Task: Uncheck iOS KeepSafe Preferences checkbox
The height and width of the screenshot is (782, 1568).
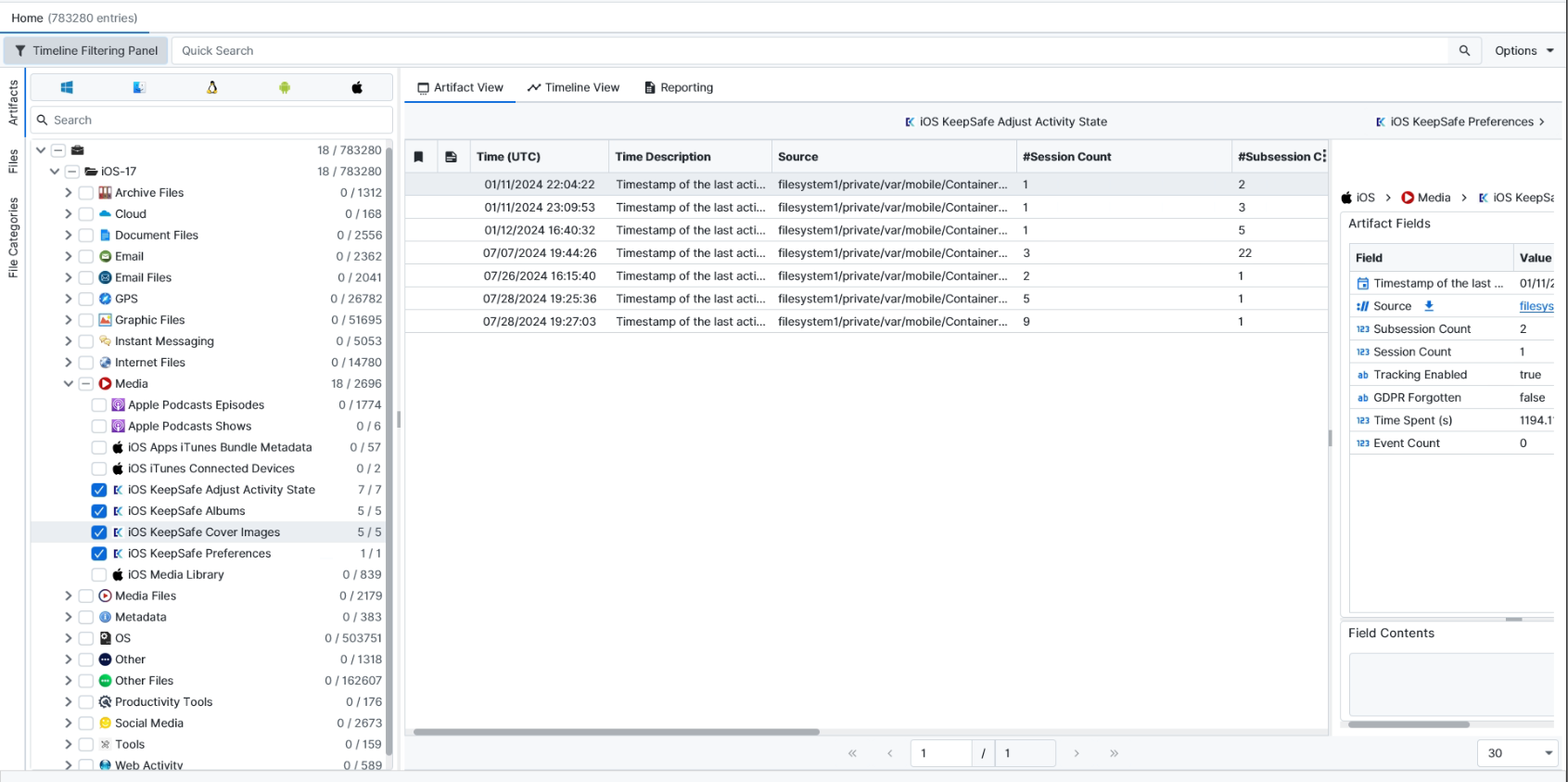Action: (x=99, y=554)
